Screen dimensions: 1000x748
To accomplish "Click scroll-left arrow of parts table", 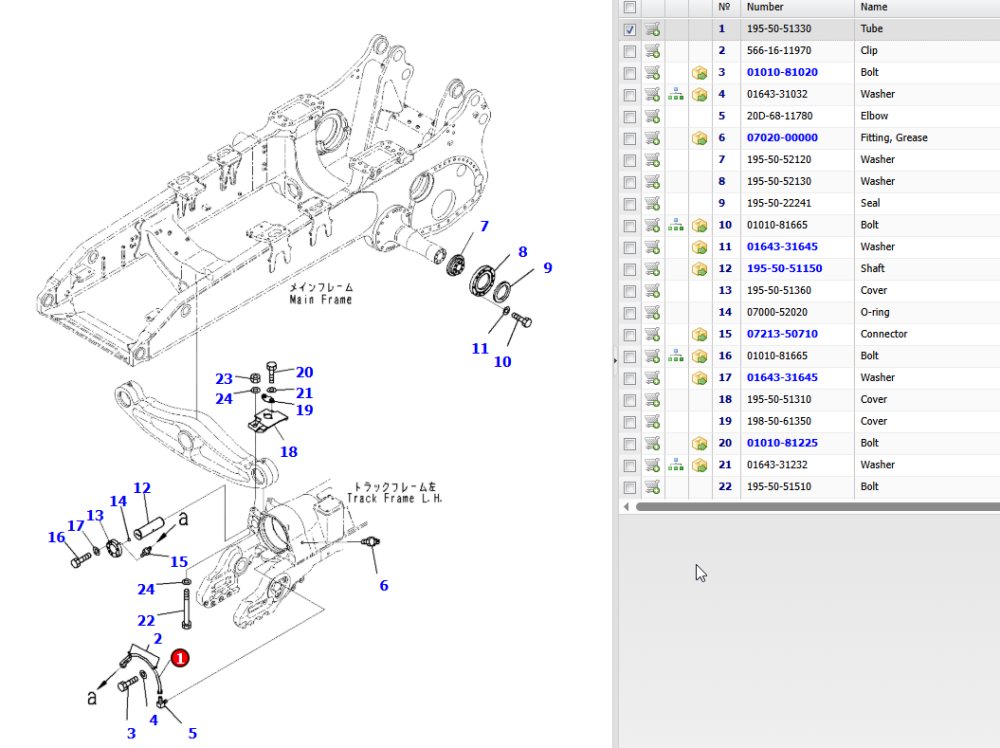I will (x=626, y=506).
